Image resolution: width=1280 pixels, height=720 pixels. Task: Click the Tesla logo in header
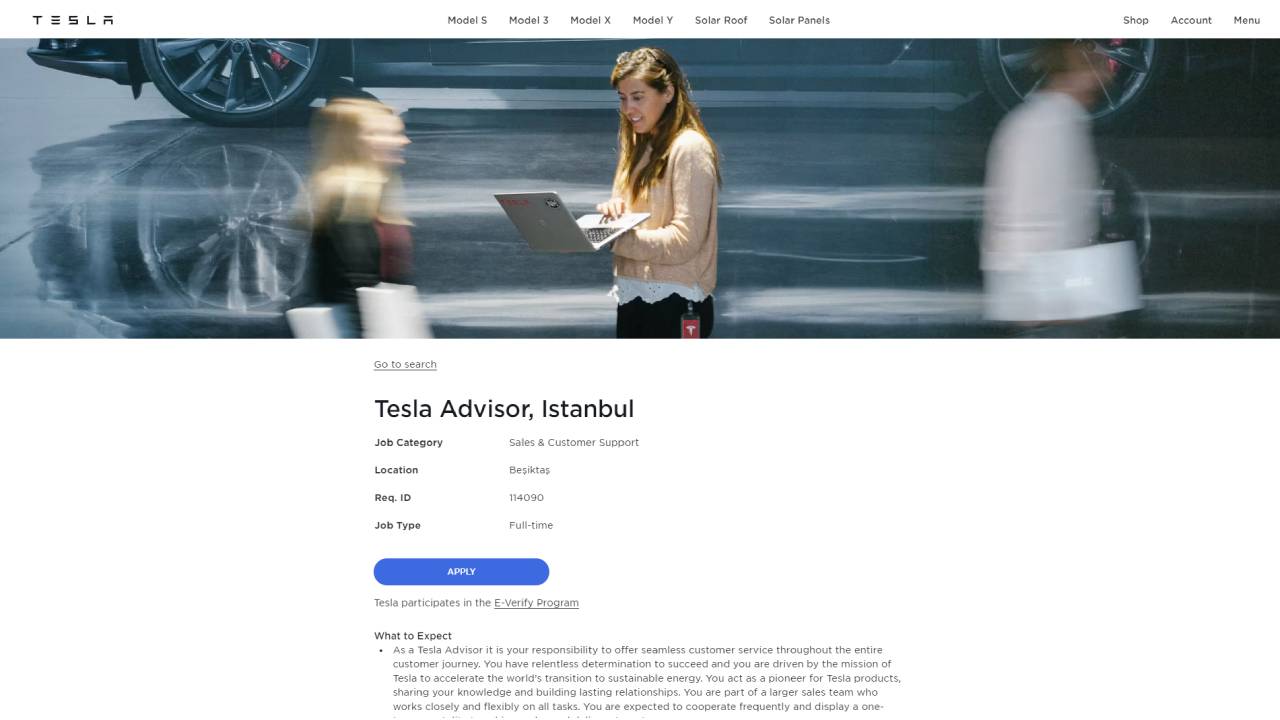tap(73, 20)
